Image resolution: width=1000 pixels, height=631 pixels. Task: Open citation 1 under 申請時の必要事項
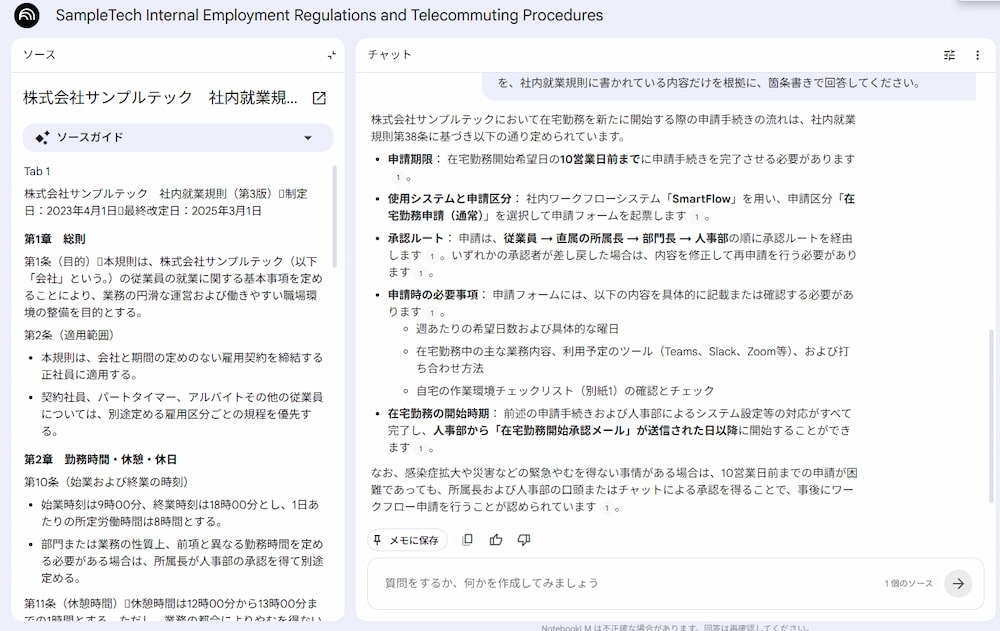[x=432, y=313]
